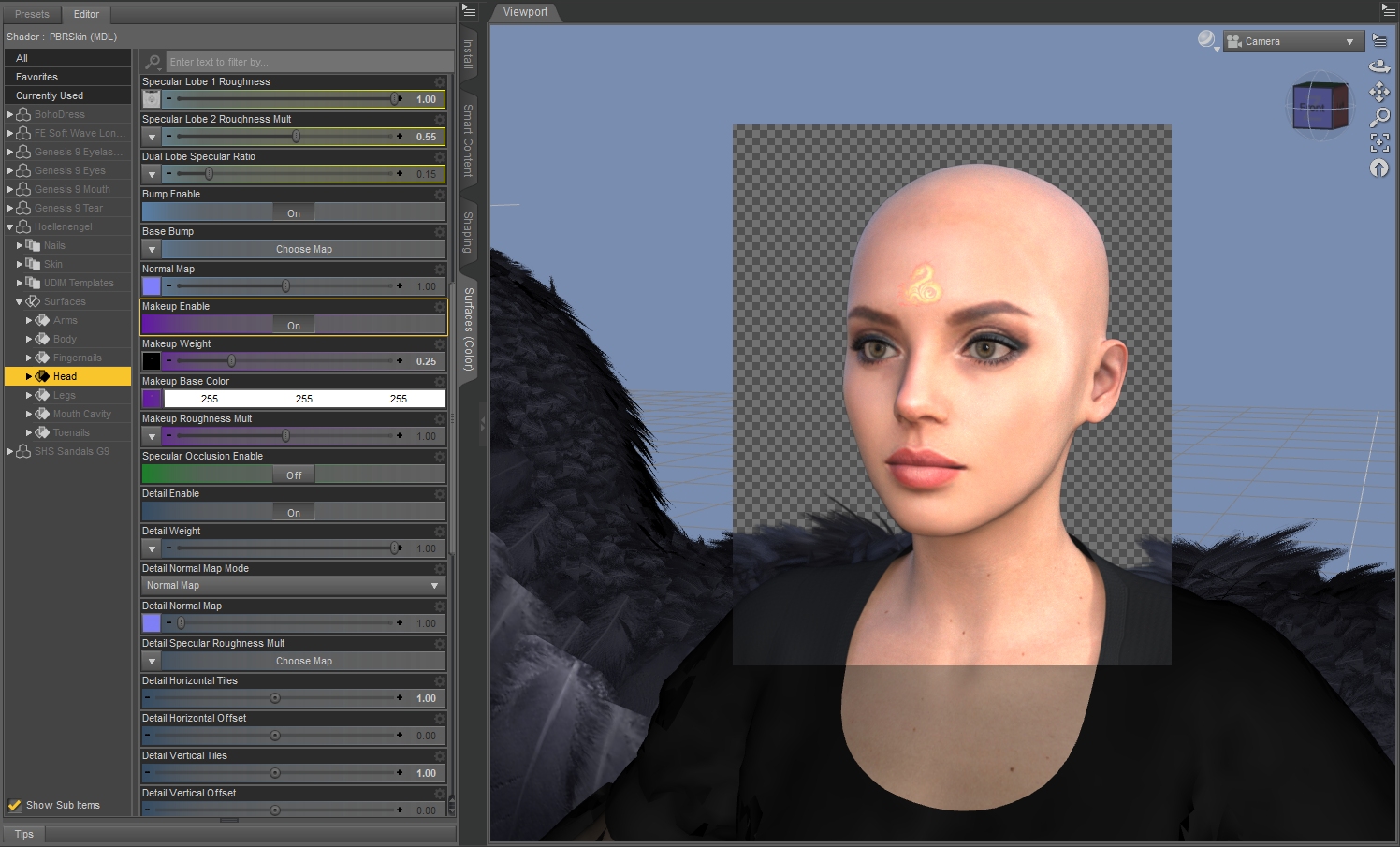1400x847 pixels.
Task: Toggle Detail Enable On switch
Action: tap(294, 512)
